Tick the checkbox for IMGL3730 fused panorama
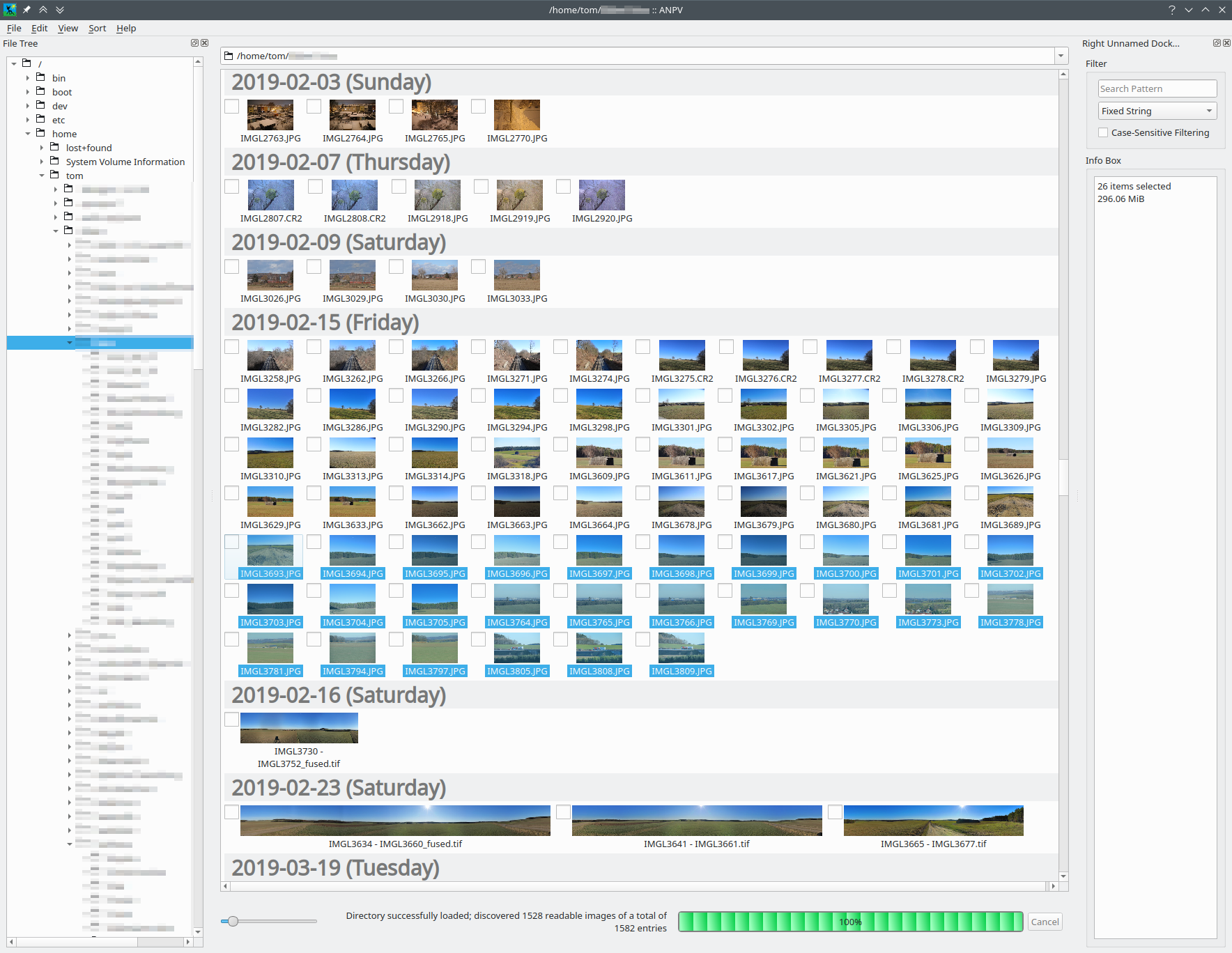This screenshot has width=1232, height=953. (232, 719)
